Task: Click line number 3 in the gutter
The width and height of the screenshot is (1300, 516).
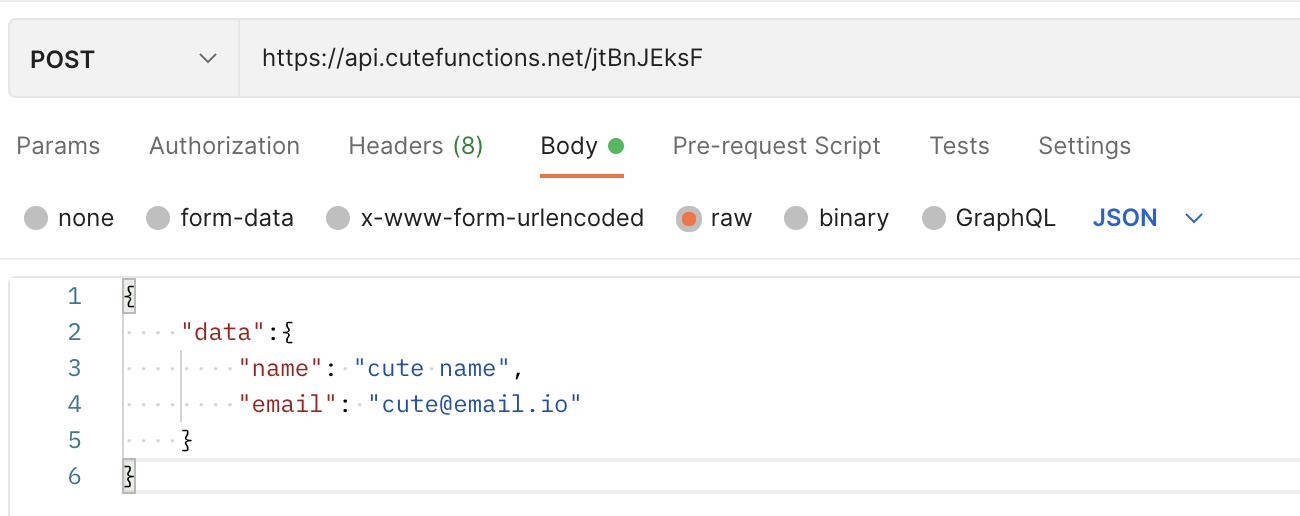Action: pyautogui.click(x=74, y=368)
